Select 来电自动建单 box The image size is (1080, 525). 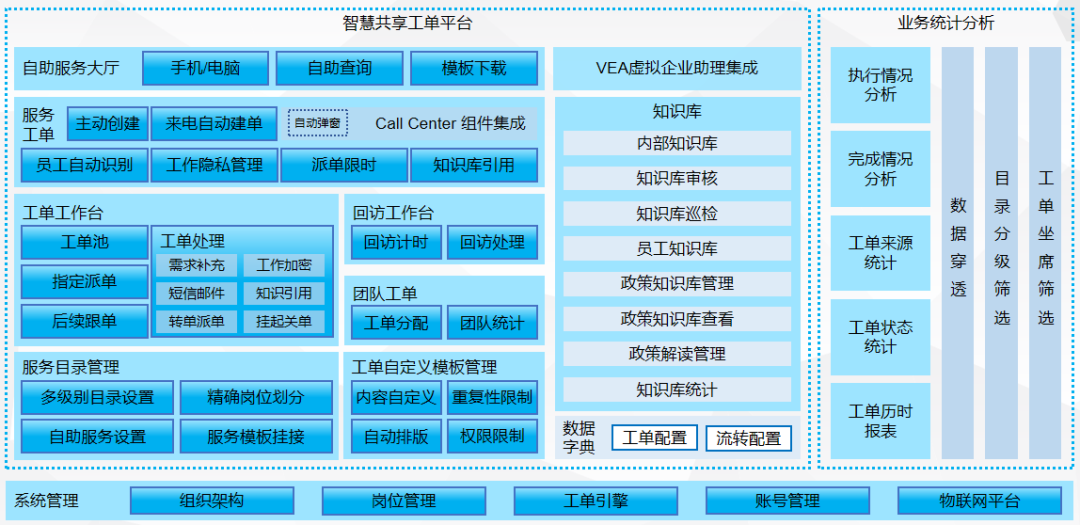214,124
